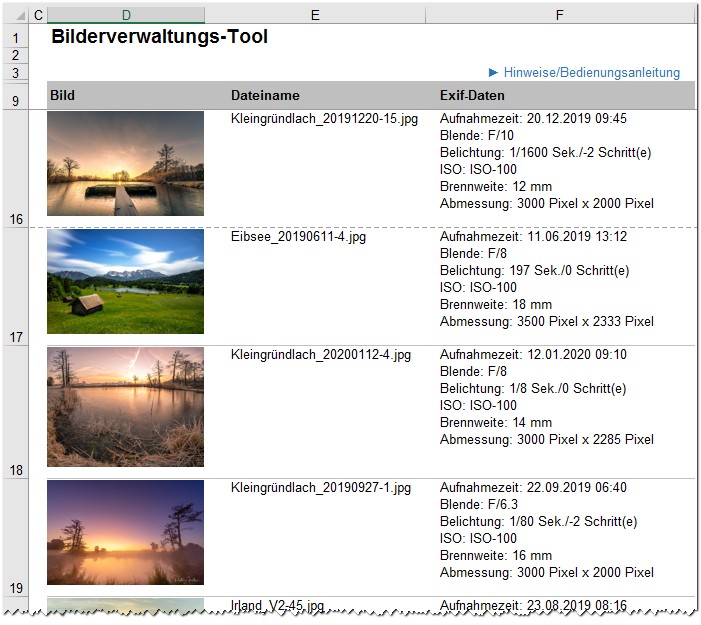Click Belichtung: 1/8 Sek./0 Schritt(e)
The height and width of the screenshot is (625, 701).
point(533,389)
